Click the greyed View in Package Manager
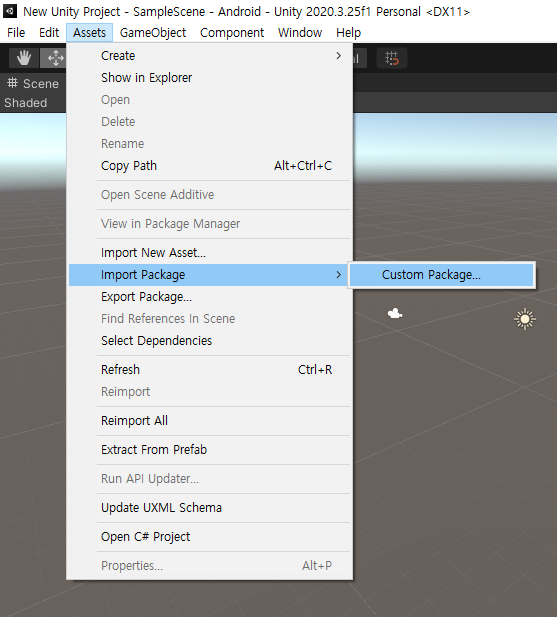The width and height of the screenshot is (557, 617). 210,224
